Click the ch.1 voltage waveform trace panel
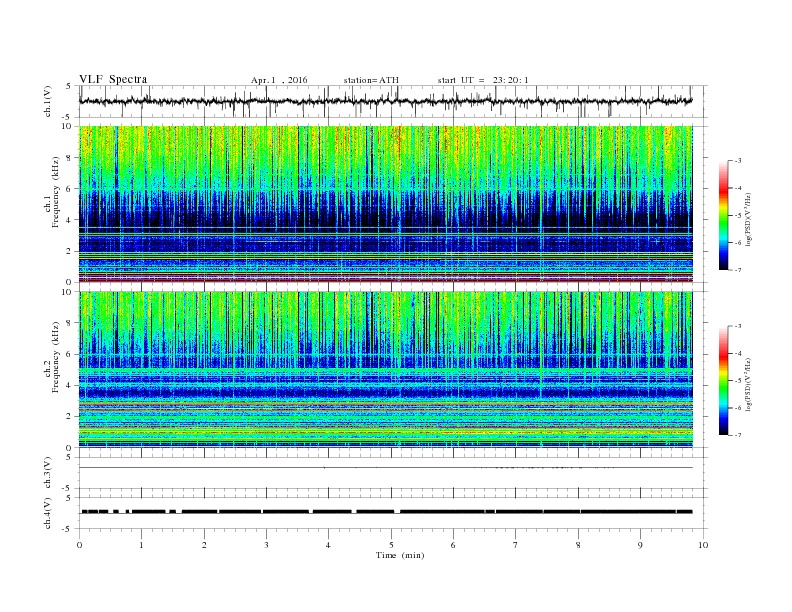 (x=393, y=101)
